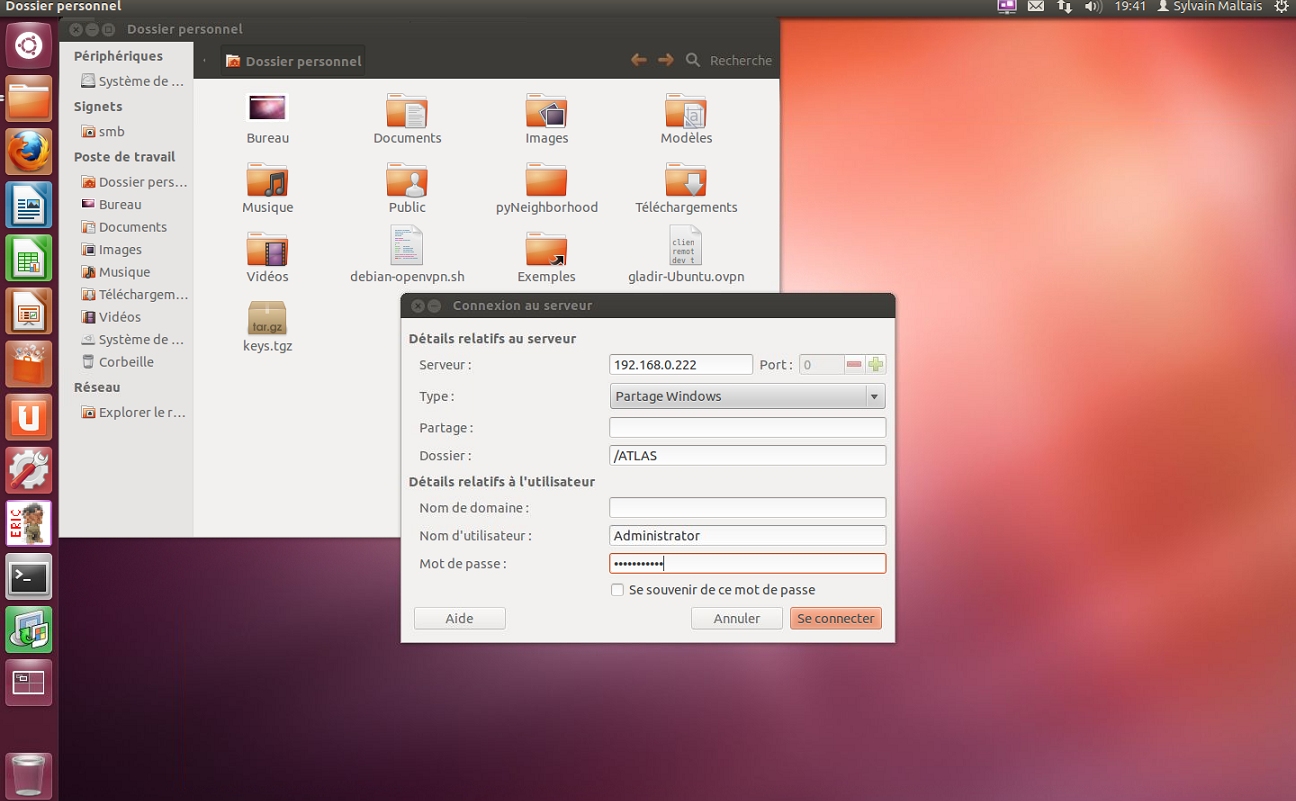This screenshot has height=801, width=1296.
Task: Open LibreOffice Calc in the launcher
Action: 29,258
